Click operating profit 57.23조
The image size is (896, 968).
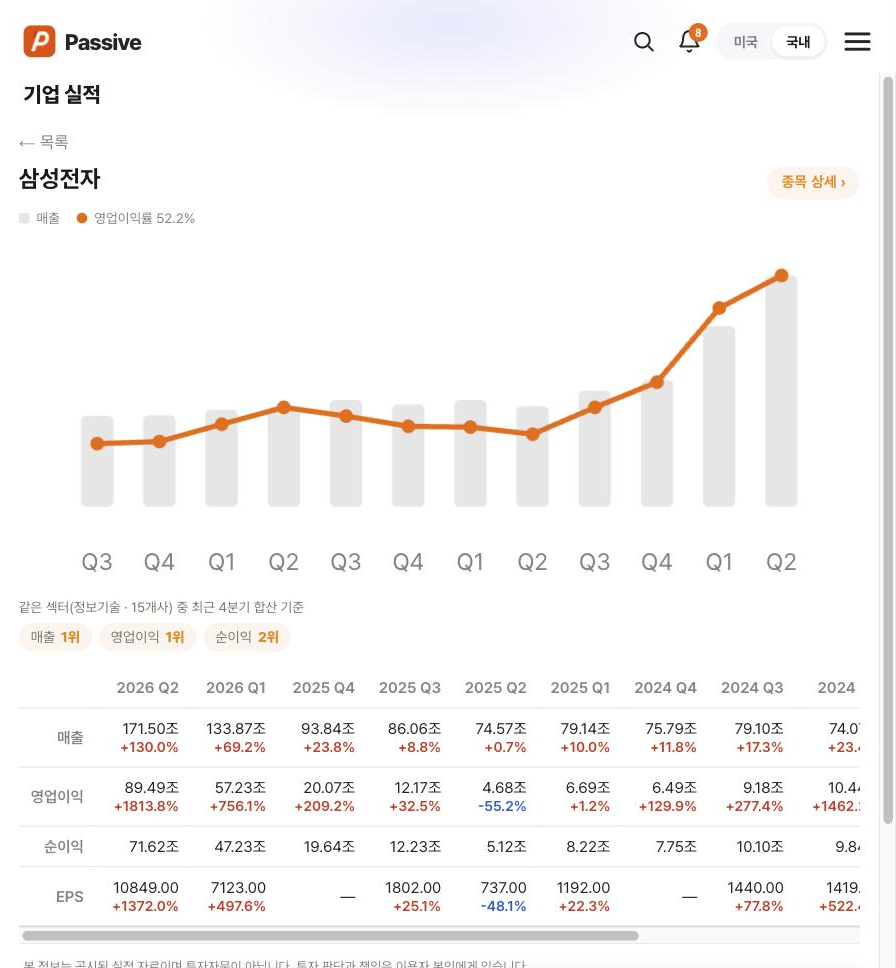tap(240, 788)
